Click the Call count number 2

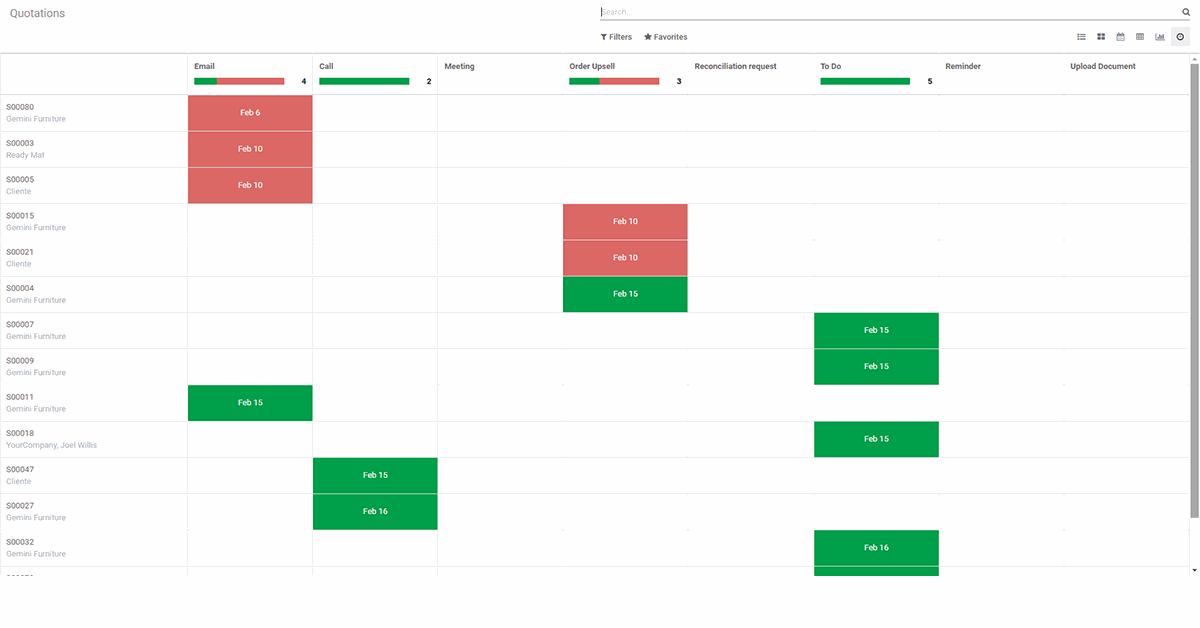coord(429,81)
